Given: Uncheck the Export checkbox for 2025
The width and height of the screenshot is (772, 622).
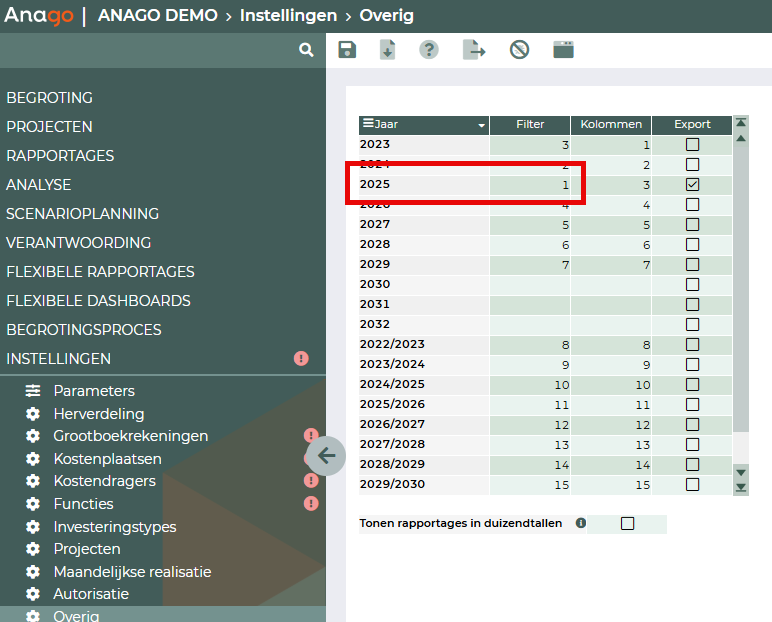Looking at the screenshot, I should (692, 185).
